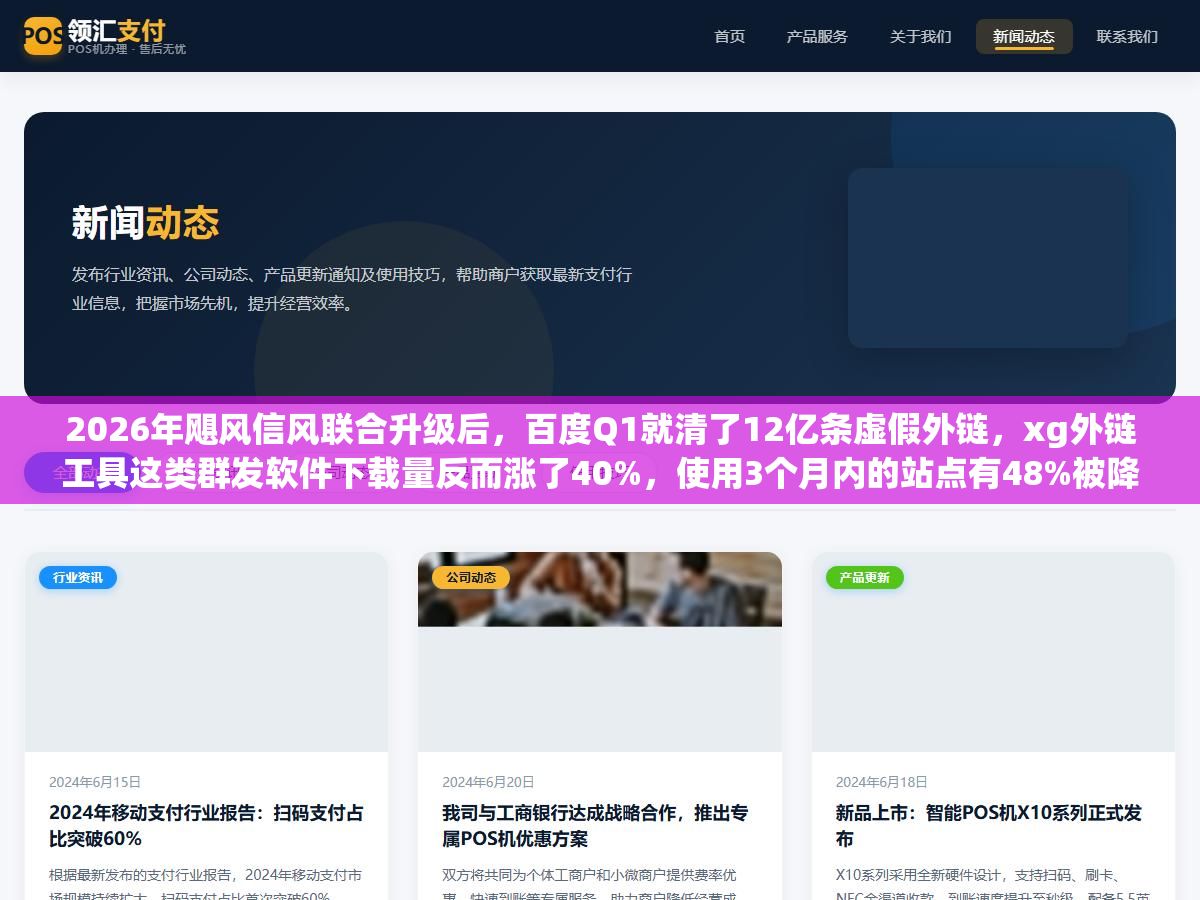This screenshot has height=900, width=1200.
Task: Click the 领汇支付 brand name text
Action: (x=116, y=29)
